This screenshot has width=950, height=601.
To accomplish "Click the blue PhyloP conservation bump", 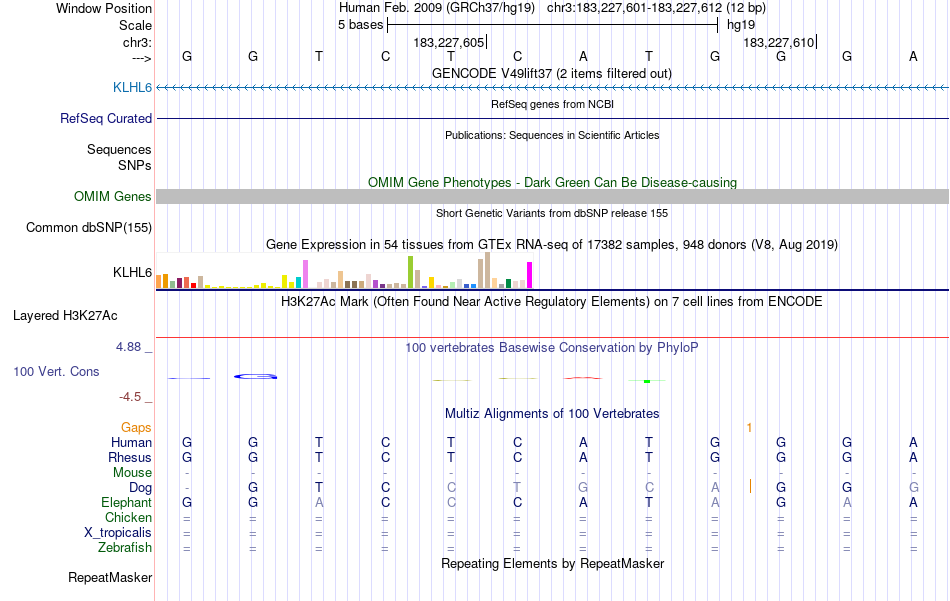I will [x=256, y=377].
